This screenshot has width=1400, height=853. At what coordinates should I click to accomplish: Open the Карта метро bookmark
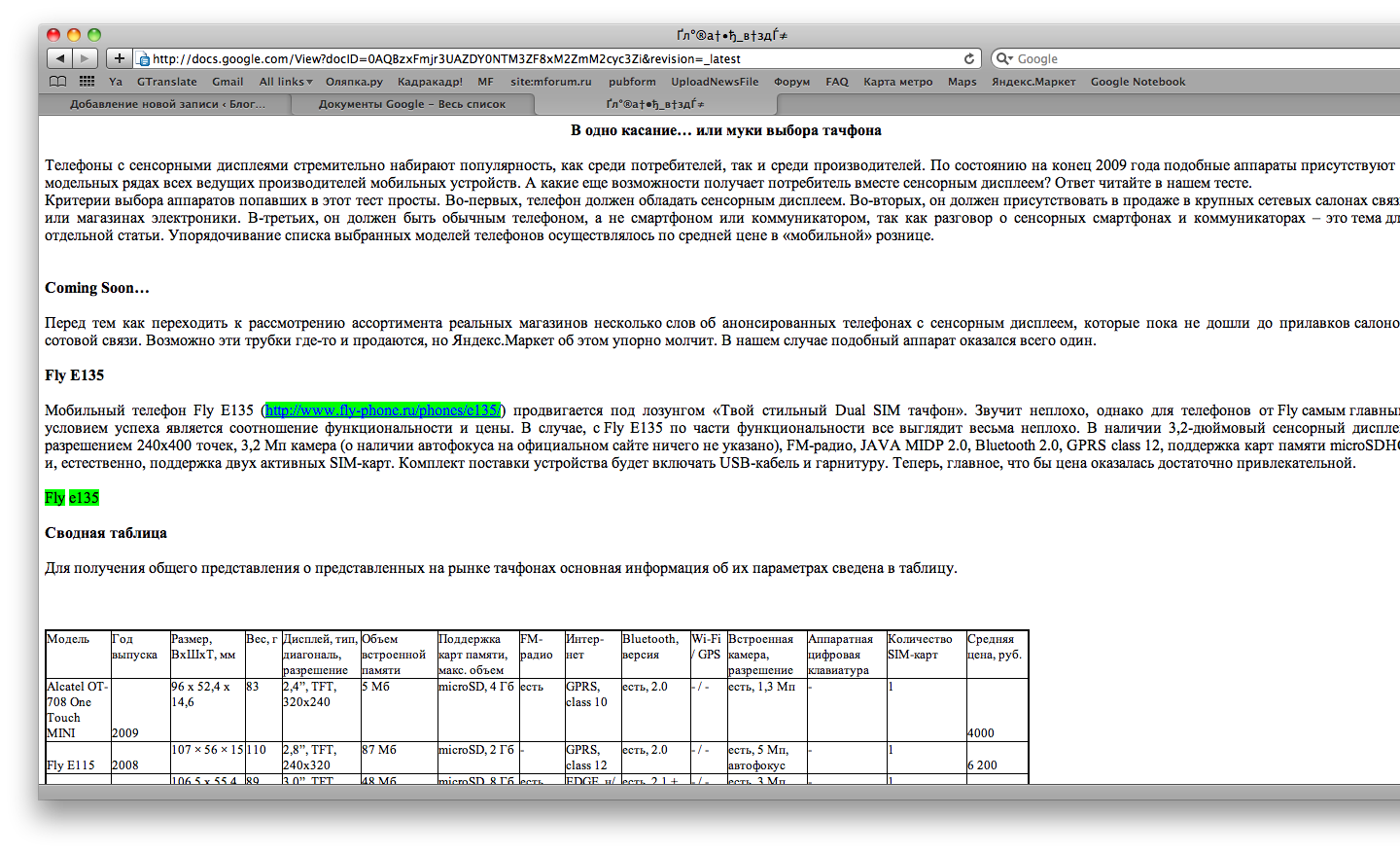click(x=898, y=82)
